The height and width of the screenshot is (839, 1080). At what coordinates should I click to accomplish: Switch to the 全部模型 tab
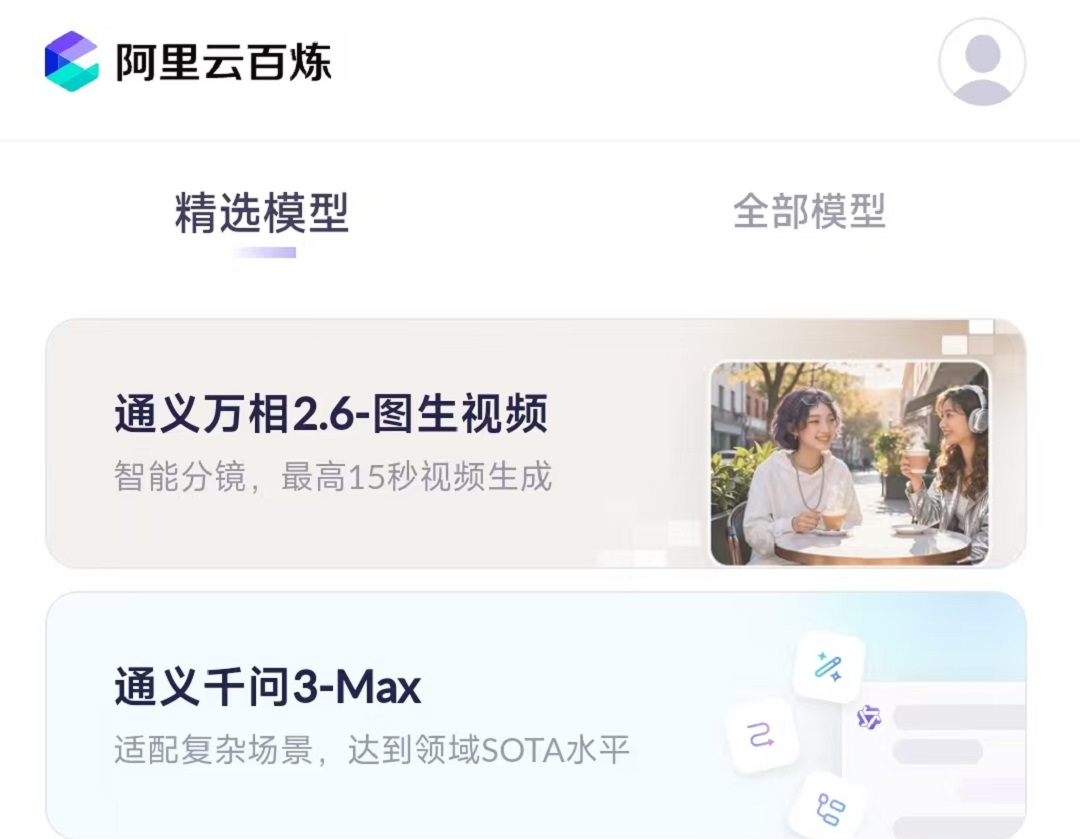[x=809, y=211]
